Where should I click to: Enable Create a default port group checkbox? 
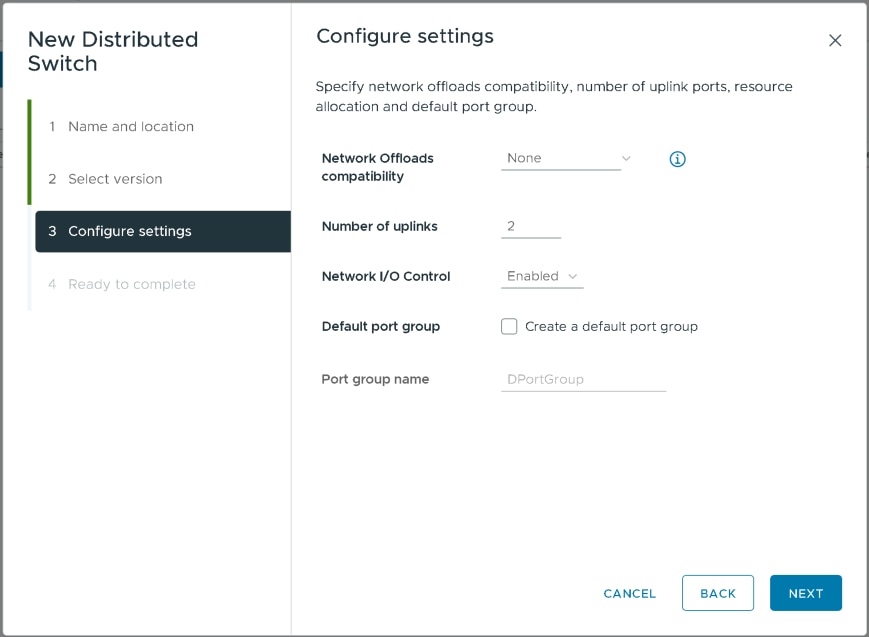[509, 327]
